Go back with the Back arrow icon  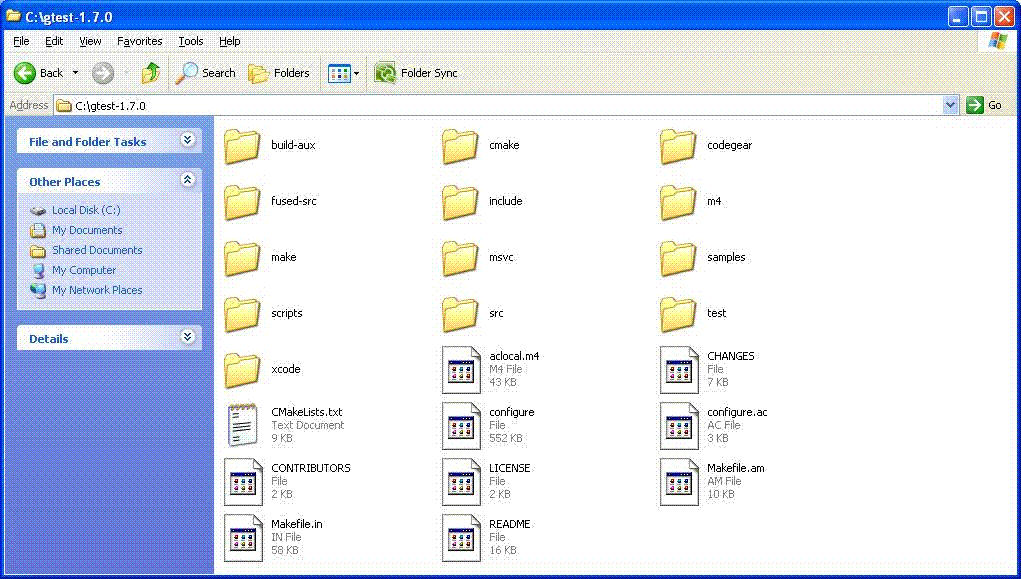click(25, 73)
